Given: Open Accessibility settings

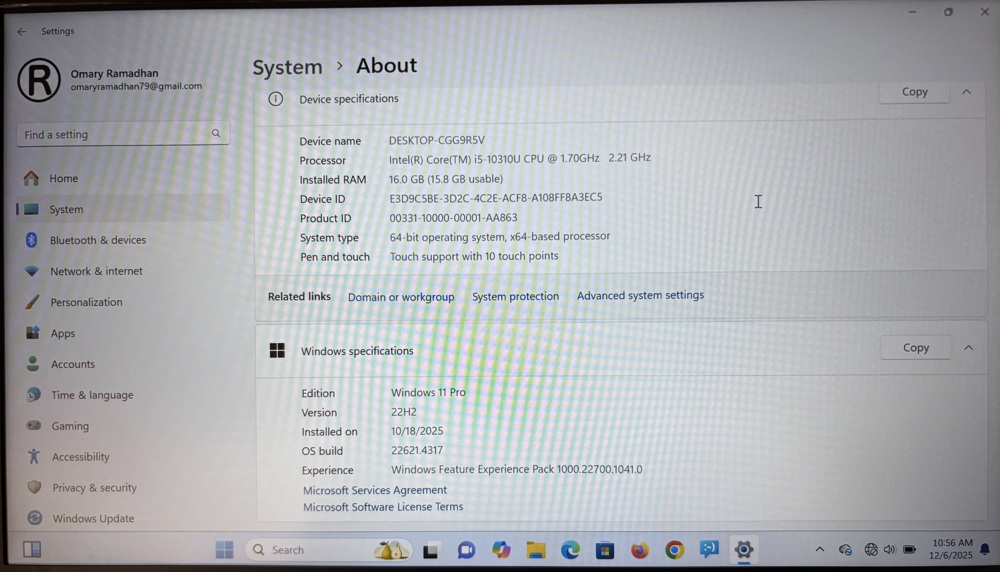Looking at the screenshot, I should (x=80, y=457).
